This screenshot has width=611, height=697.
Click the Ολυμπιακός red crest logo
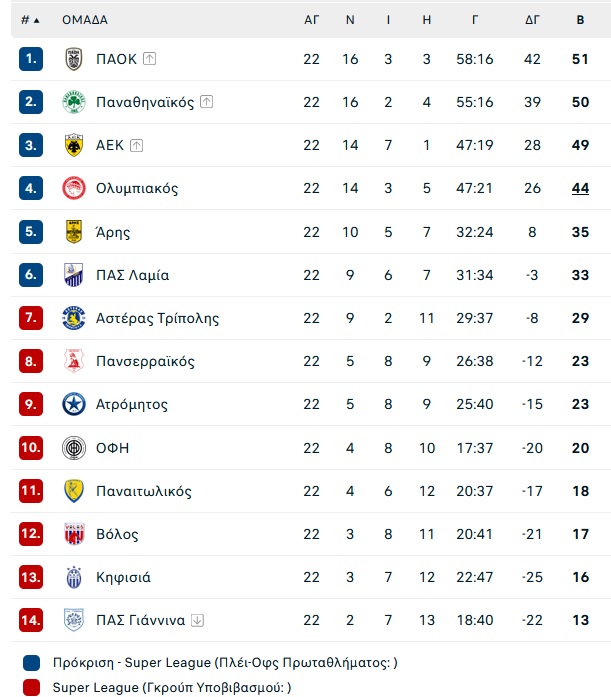(74, 188)
